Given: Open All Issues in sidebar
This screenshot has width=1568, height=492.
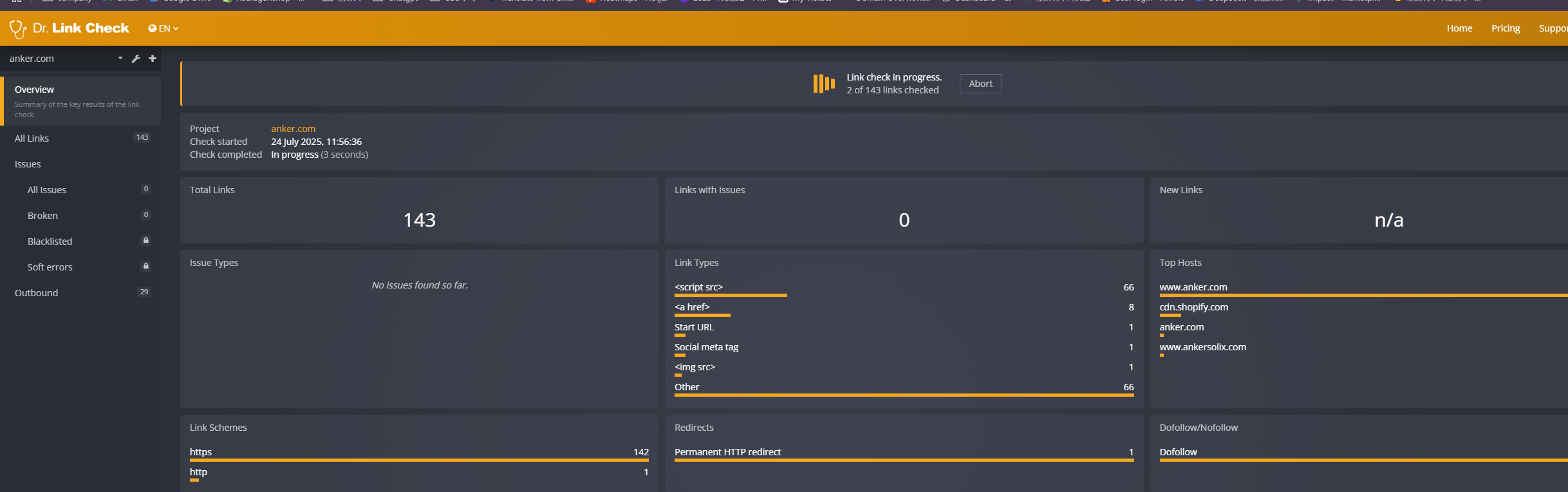Looking at the screenshot, I should 80,189.
